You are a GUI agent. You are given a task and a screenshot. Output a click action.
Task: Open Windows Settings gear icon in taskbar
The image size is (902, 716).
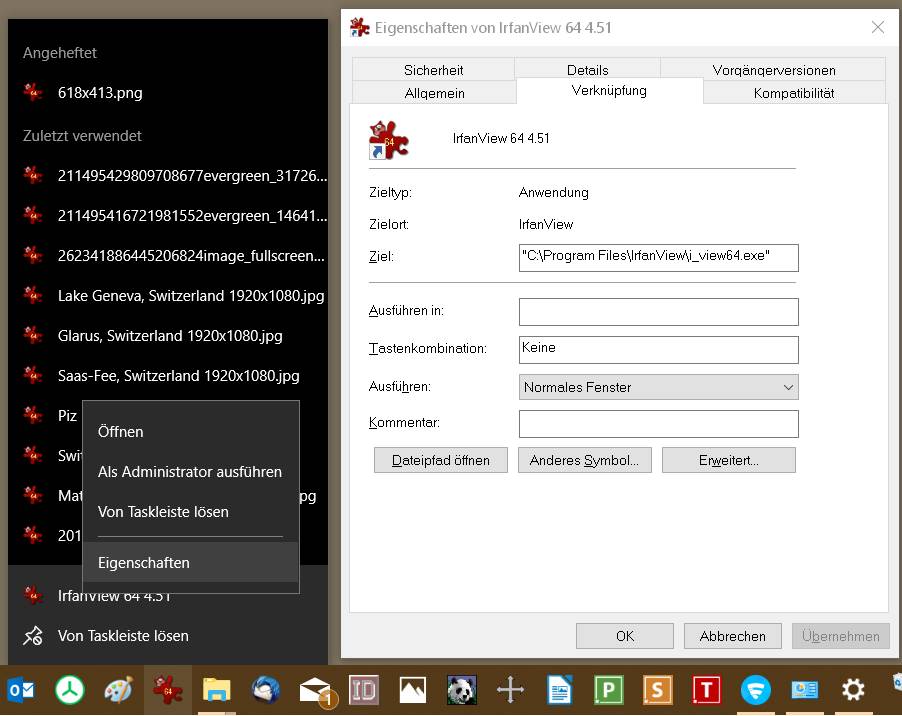(853, 690)
